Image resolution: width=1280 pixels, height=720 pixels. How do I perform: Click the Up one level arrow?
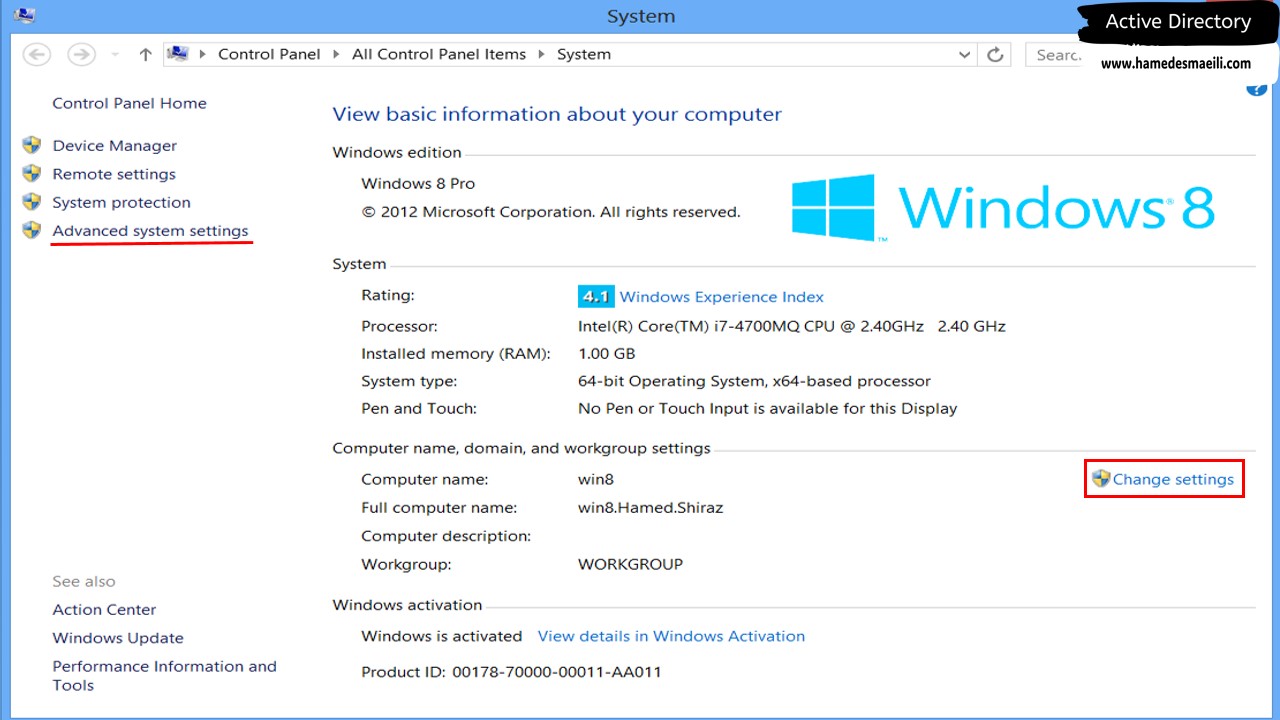(x=145, y=55)
